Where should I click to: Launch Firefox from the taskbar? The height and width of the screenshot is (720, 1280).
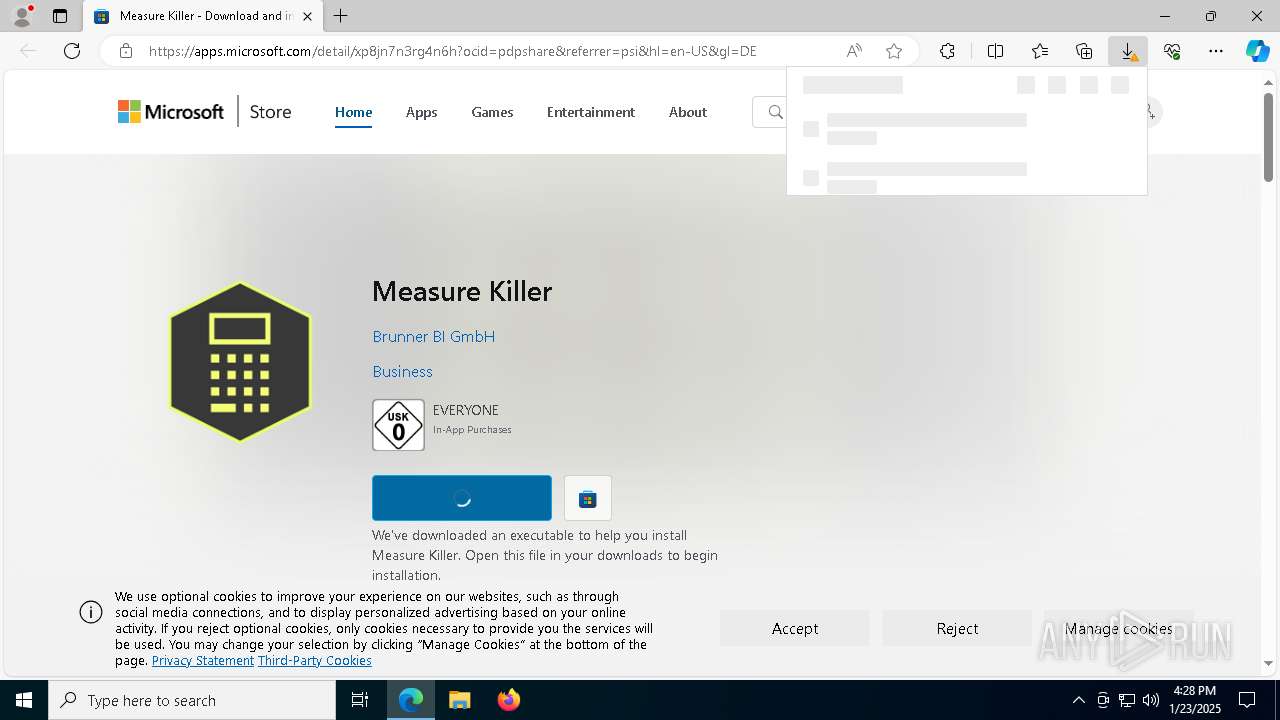508,700
